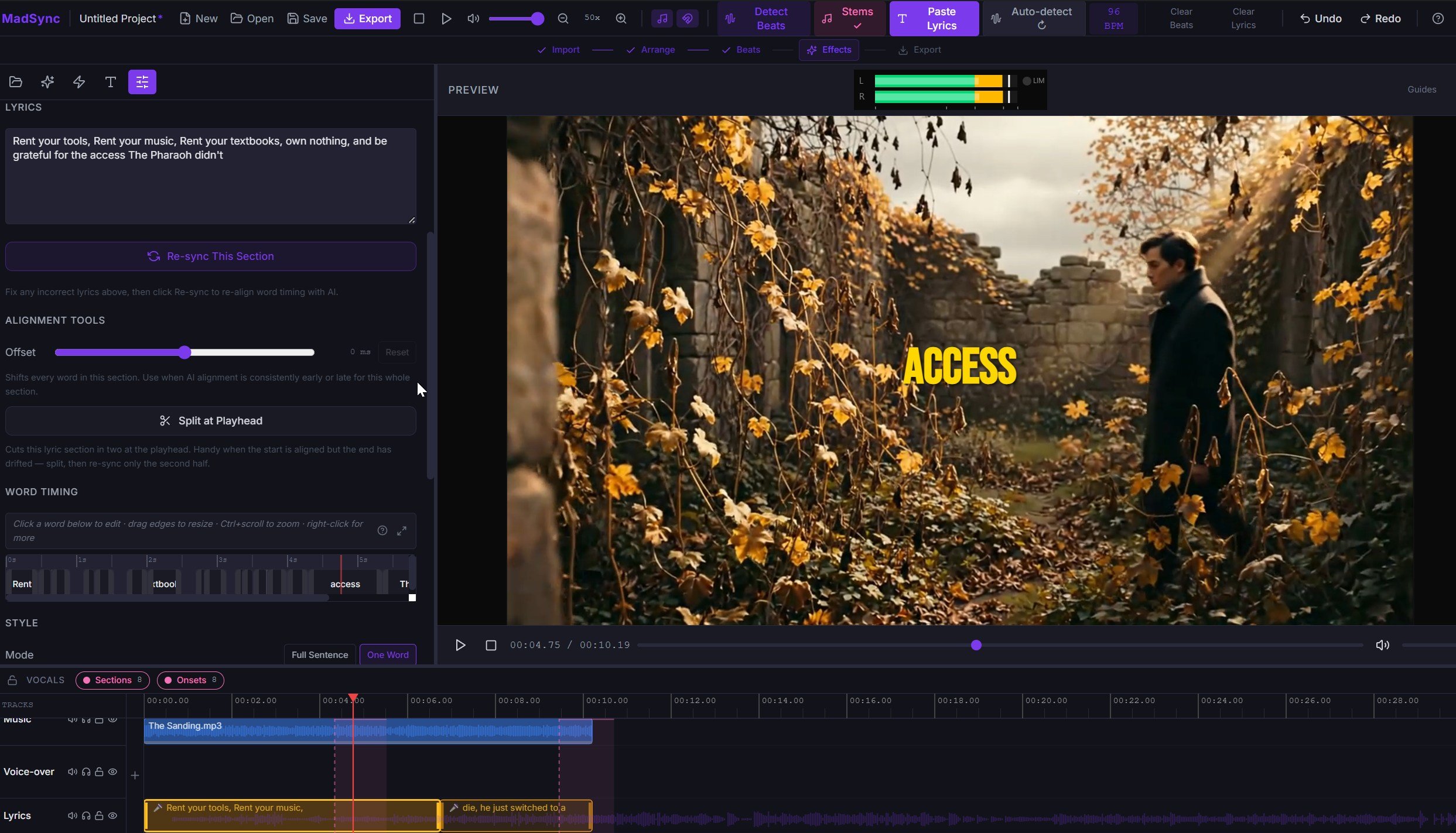Open the help icon in the top bar
The image size is (1456, 833).
point(1437,19)
